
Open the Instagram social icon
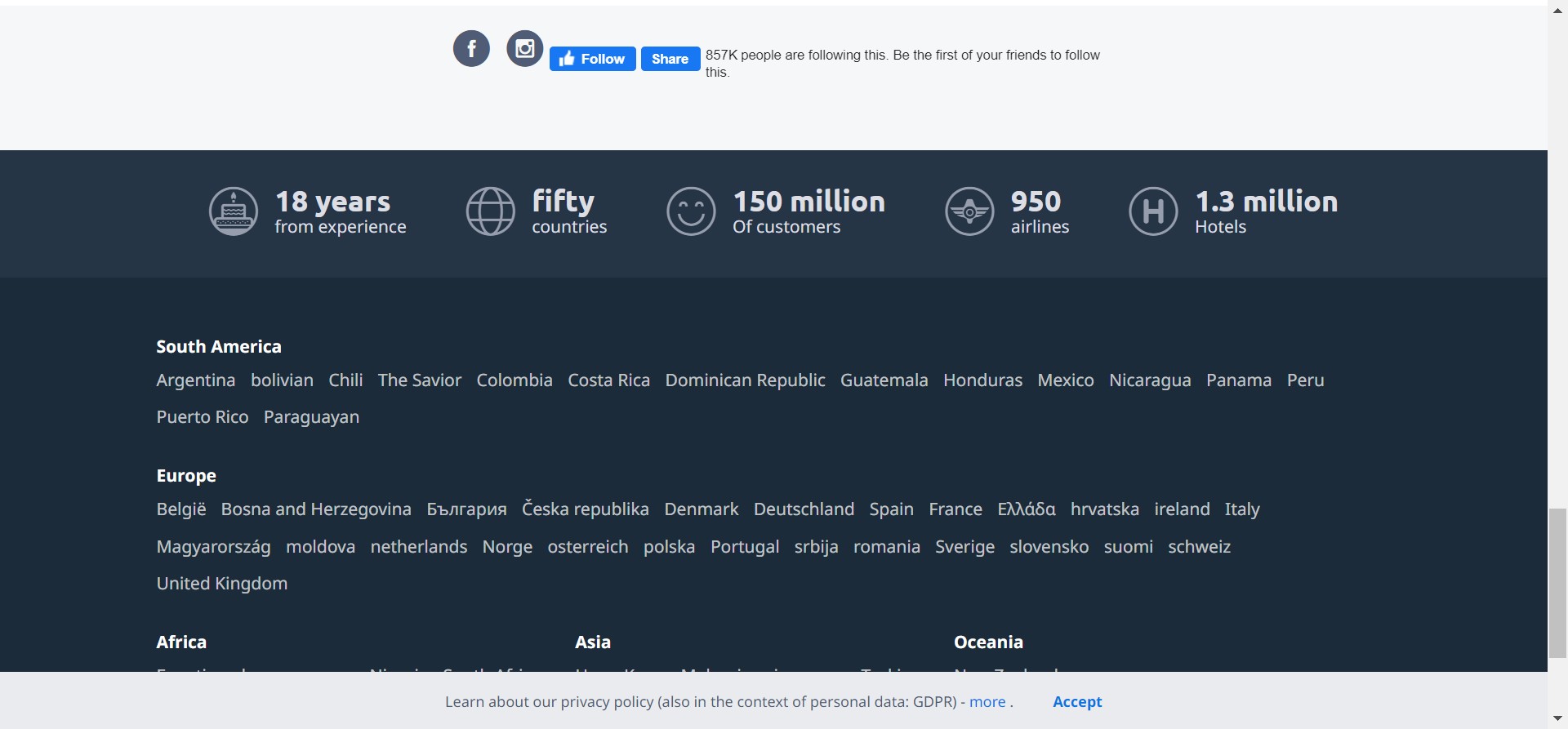point(524,49)
